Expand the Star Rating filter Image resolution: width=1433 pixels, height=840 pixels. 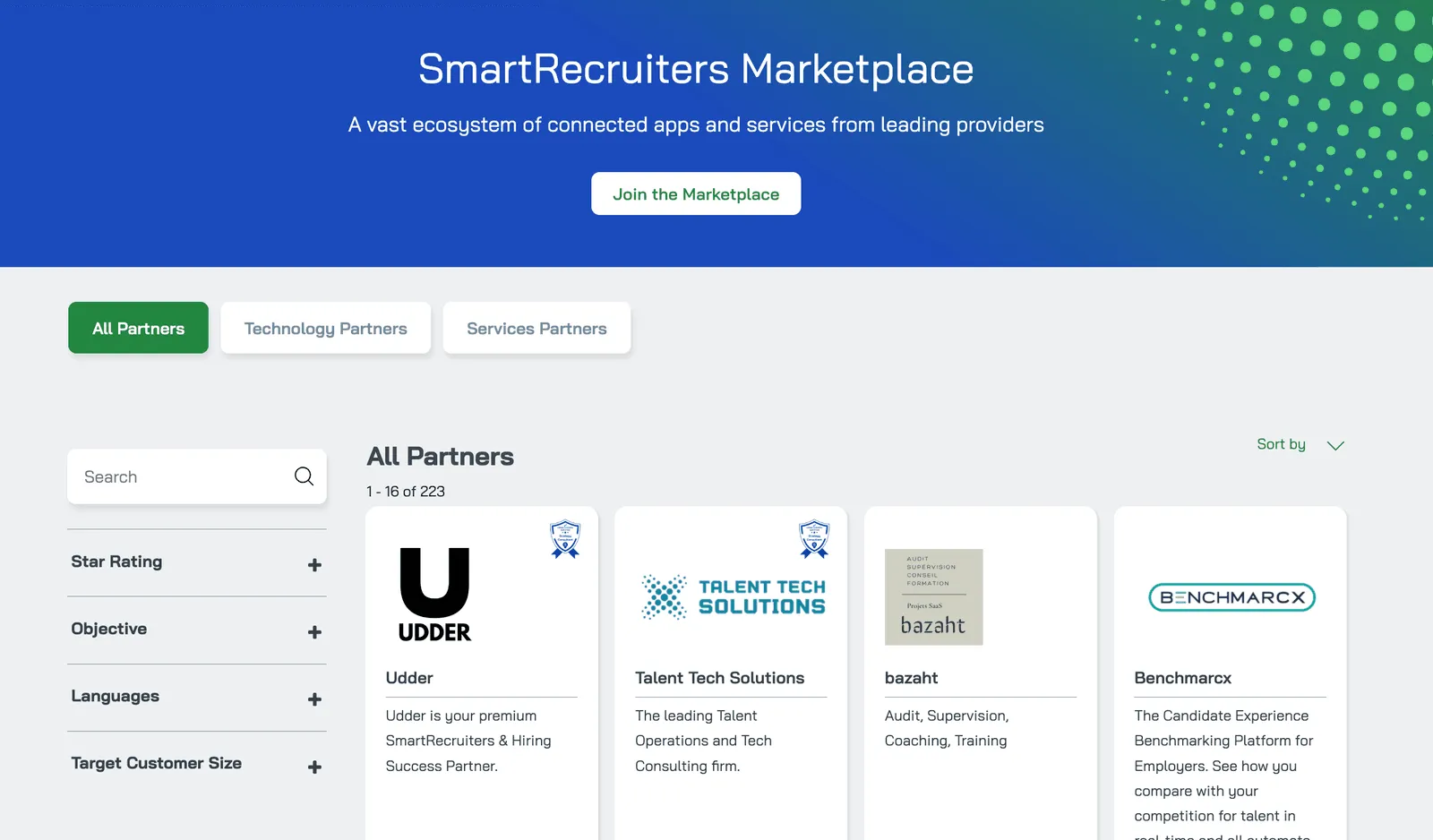(x=197, y=562)
